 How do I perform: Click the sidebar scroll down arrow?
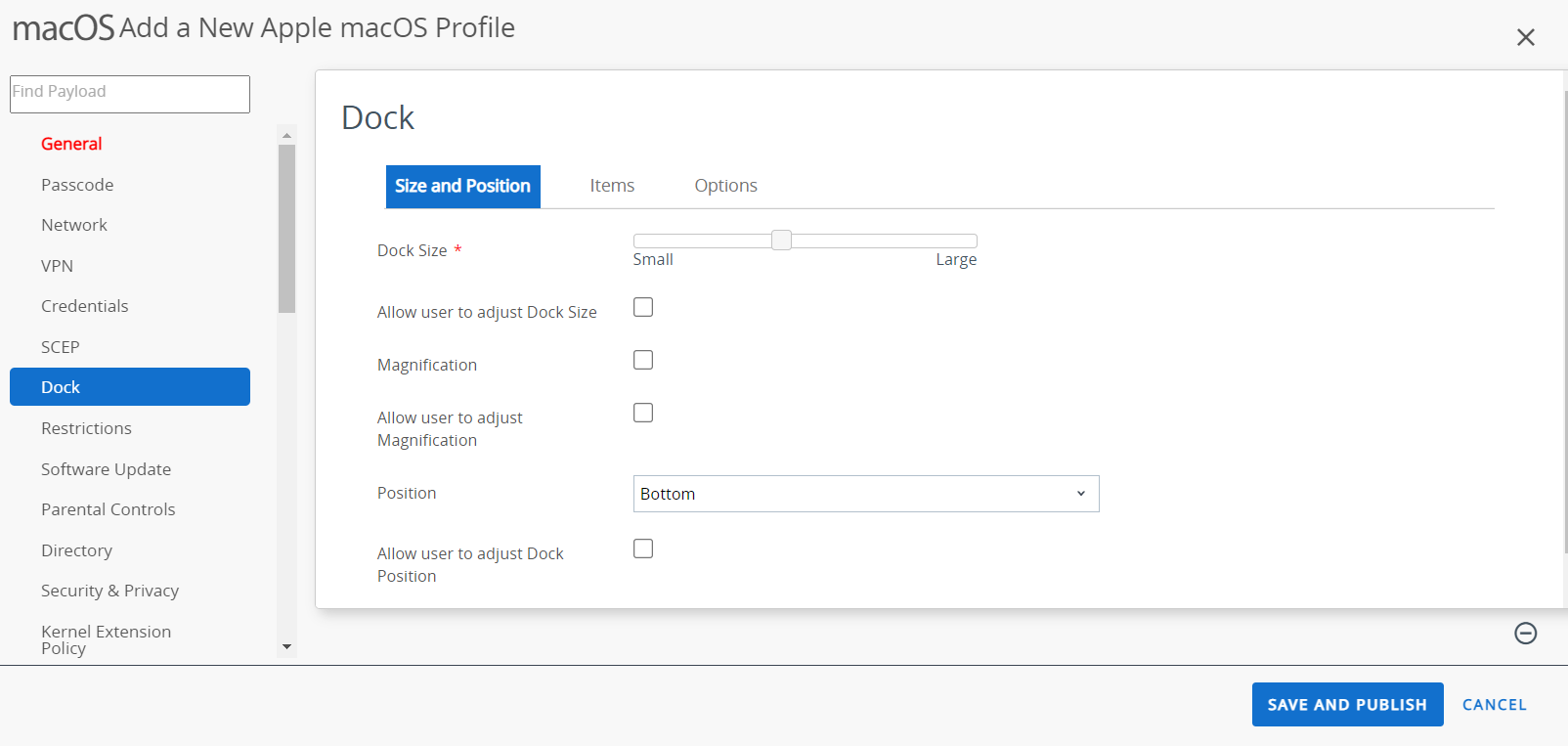click(286, 646)
